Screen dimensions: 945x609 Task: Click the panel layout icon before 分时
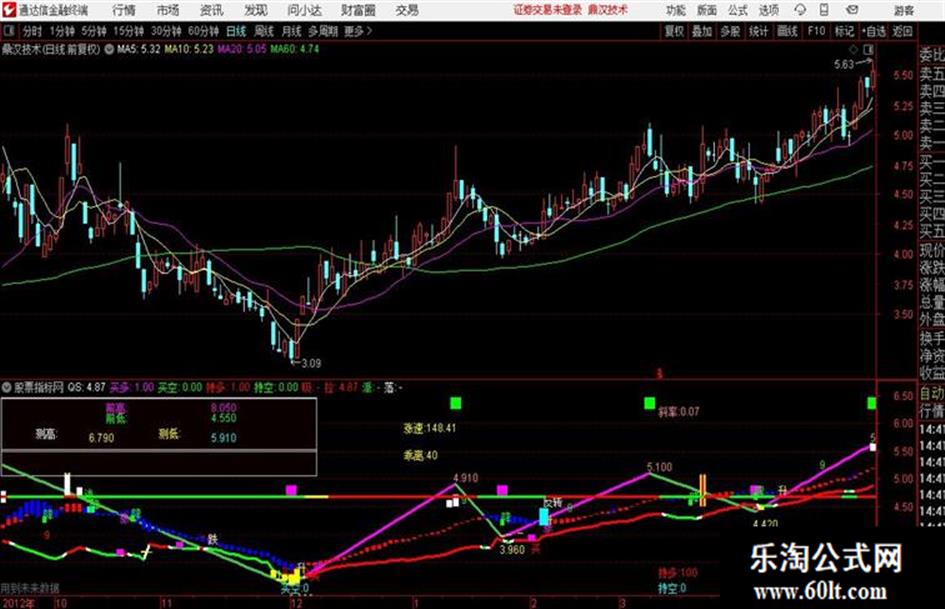pyautogui.click(x=8, y=31)
